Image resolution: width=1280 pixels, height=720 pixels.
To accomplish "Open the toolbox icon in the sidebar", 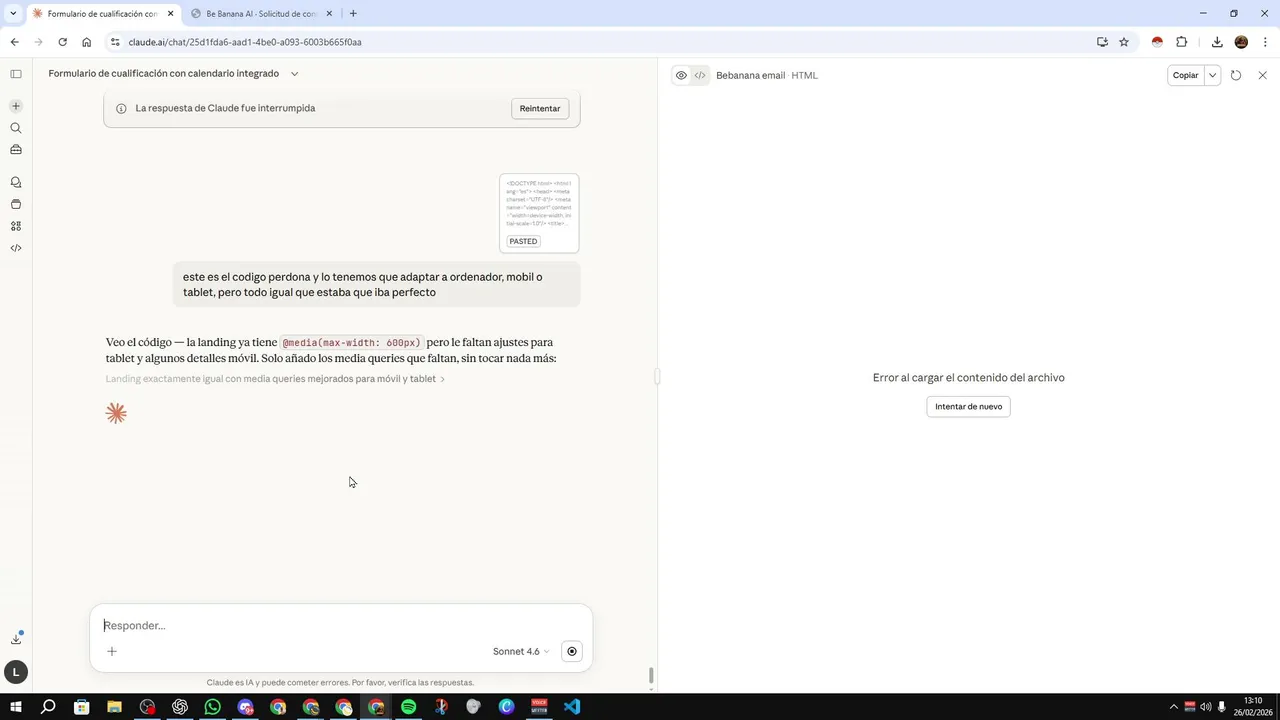I will tap(16, 150).
